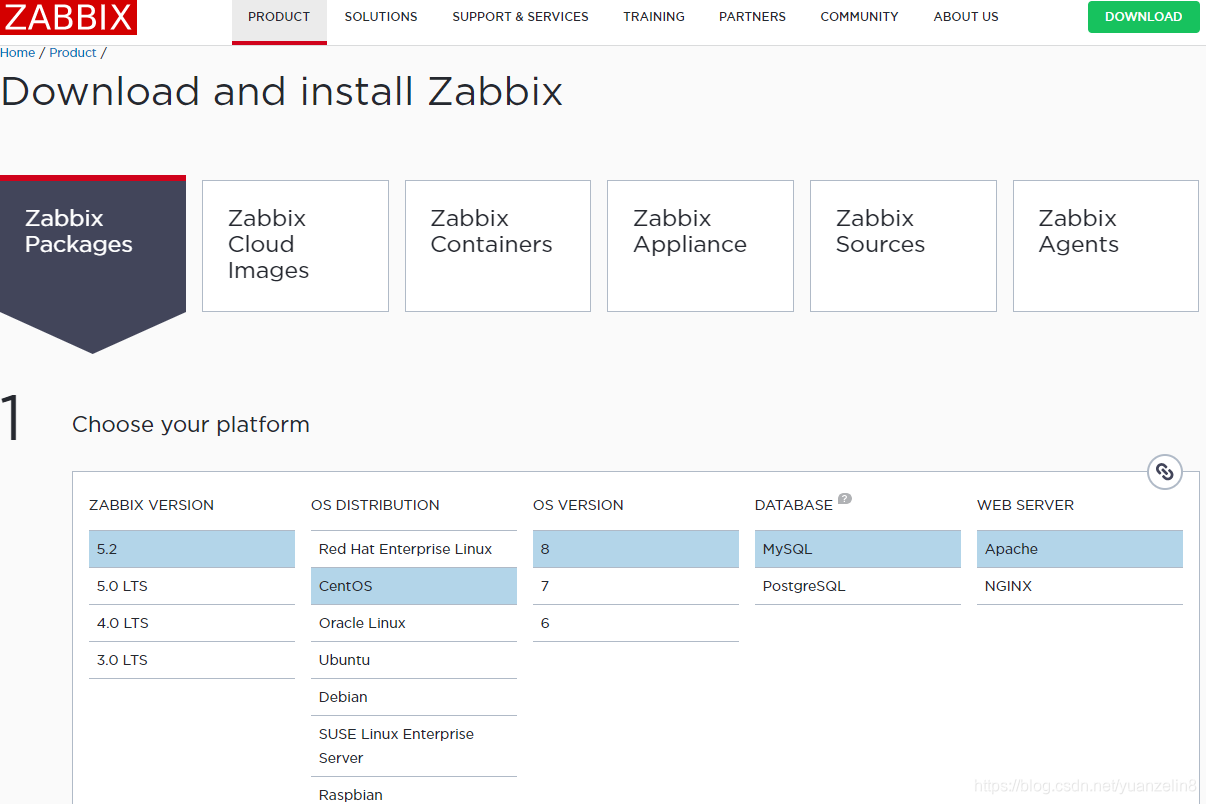Screen dimensions: 1206x804
Task: Choose OS version 7
Action: tap(636, 586)
